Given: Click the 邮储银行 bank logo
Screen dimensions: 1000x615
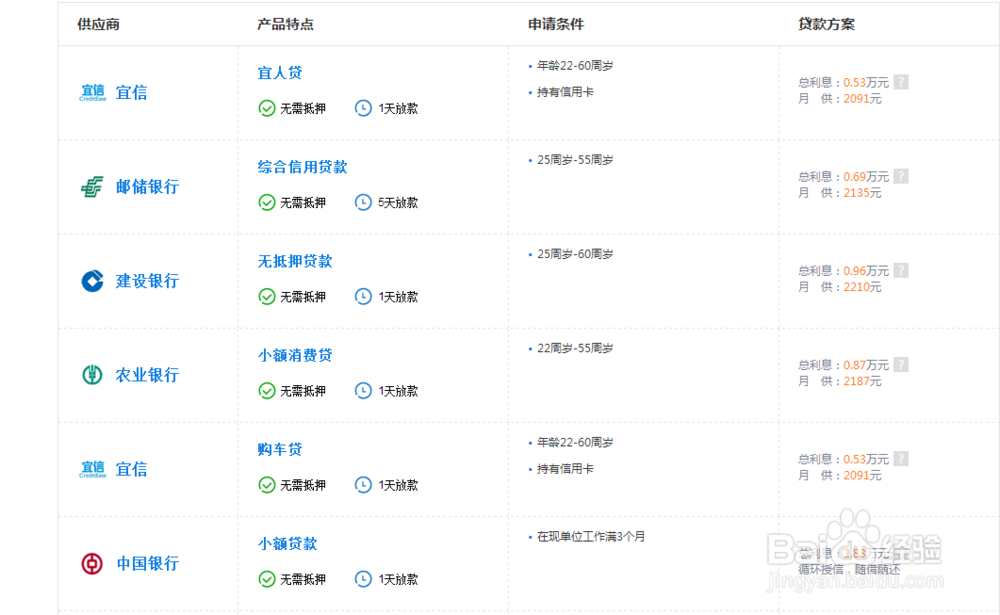Looking at the screenshot, I should [x=93, y=187].
